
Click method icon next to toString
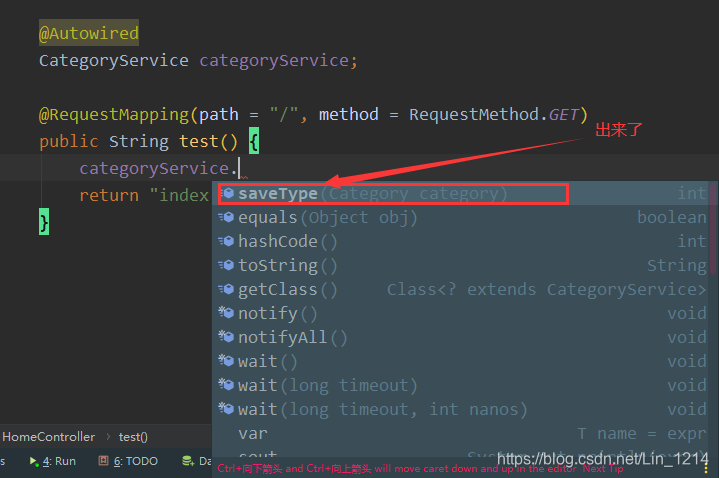point(227,265)
